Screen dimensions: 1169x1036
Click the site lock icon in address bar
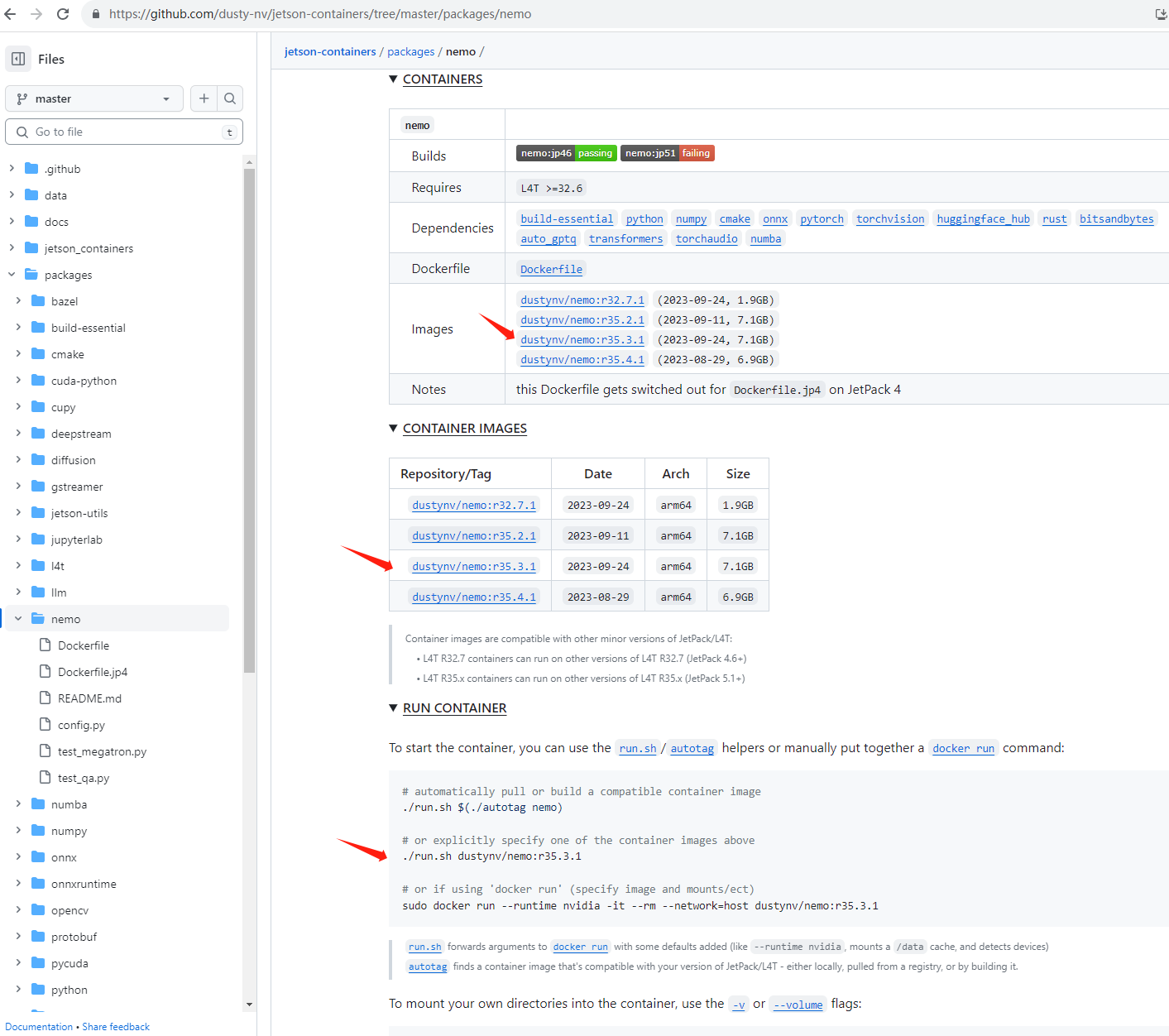point(96,14)
